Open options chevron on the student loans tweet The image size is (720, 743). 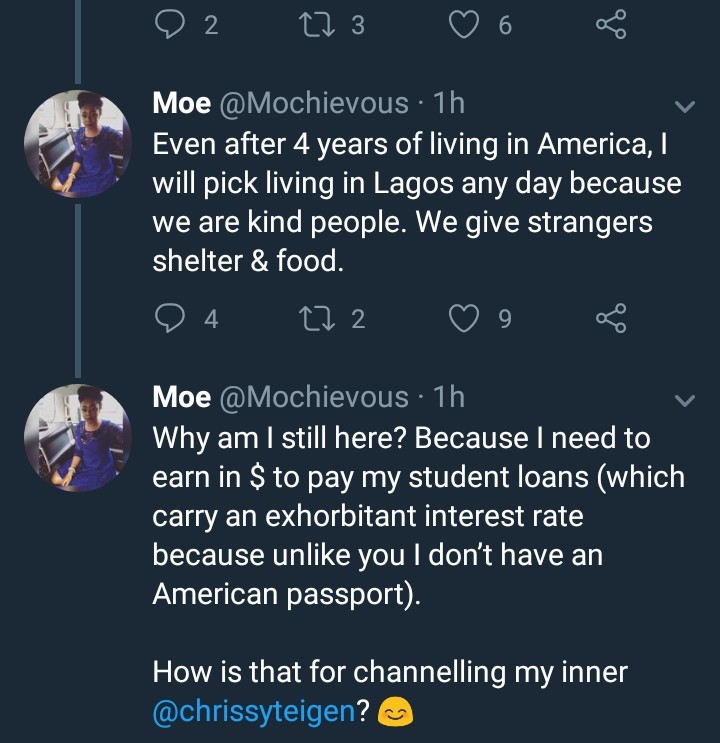coord(686,400)
